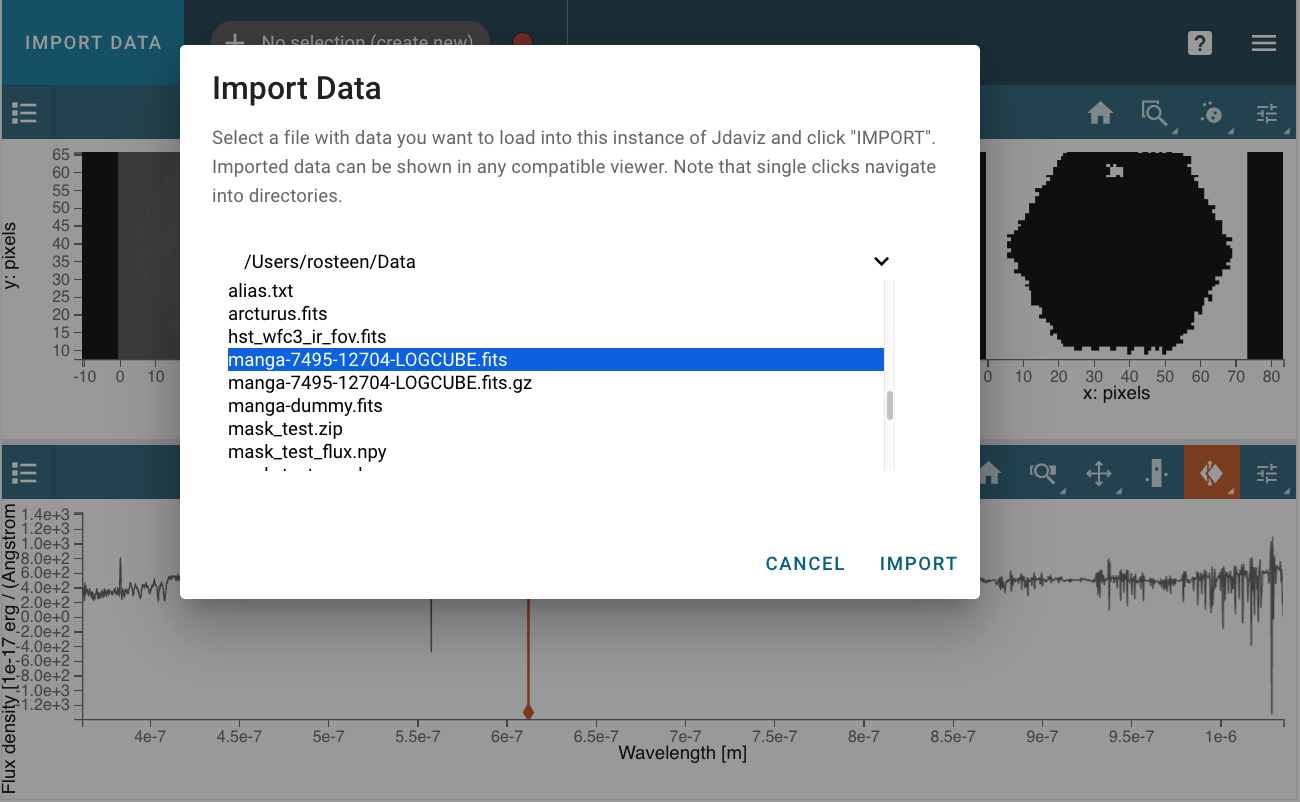Click the home reset-zoom icon in image viewer toolbar
Screen dimensions: 1300x802
(1100, 113)
